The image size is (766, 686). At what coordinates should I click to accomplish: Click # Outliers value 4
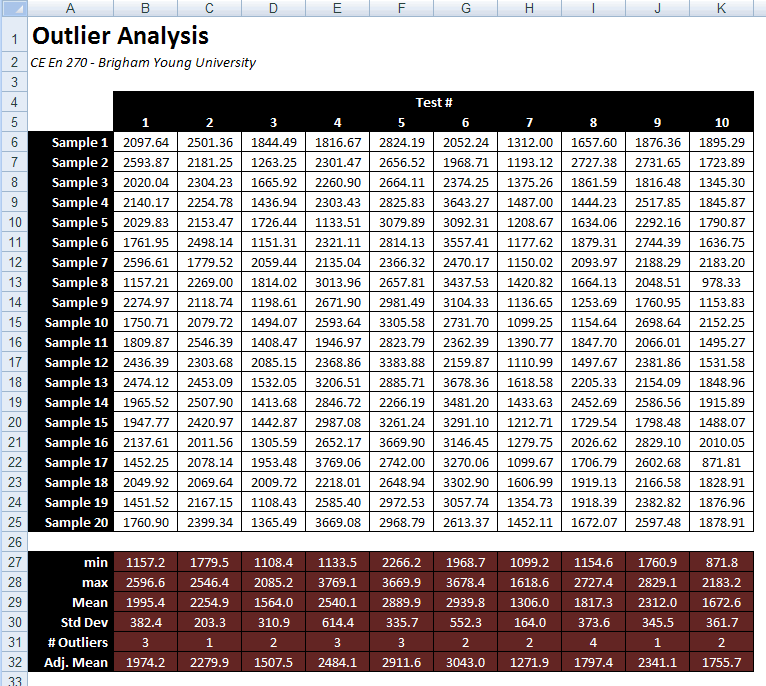tap(594, 643)
